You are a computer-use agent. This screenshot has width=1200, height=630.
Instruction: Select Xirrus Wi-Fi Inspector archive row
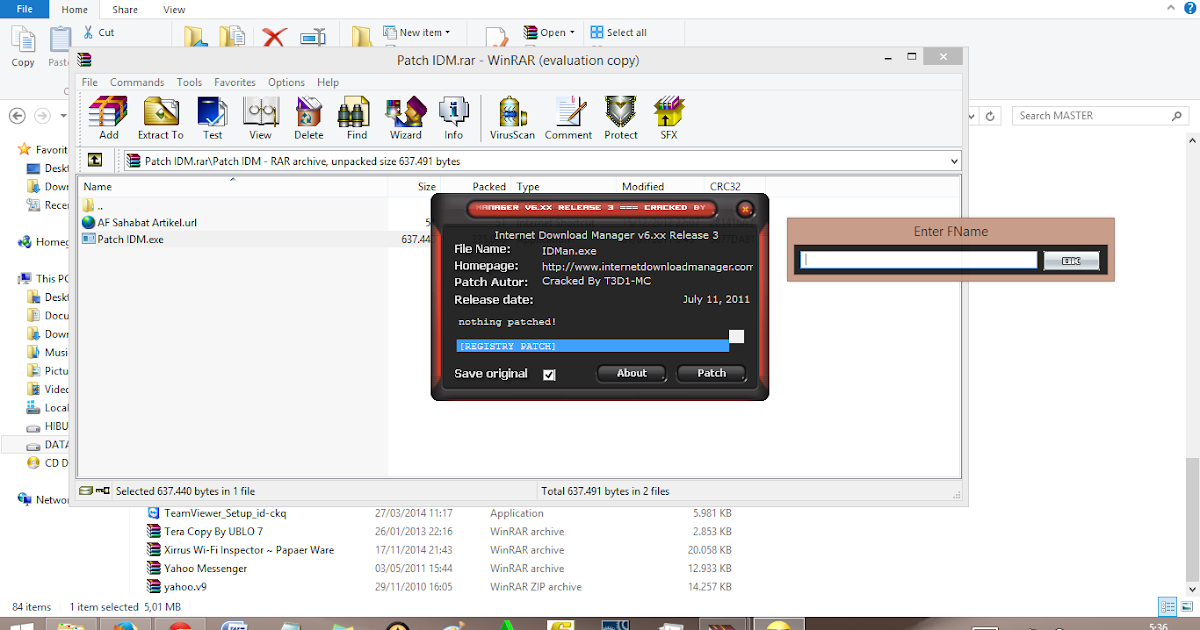(241, 550)
